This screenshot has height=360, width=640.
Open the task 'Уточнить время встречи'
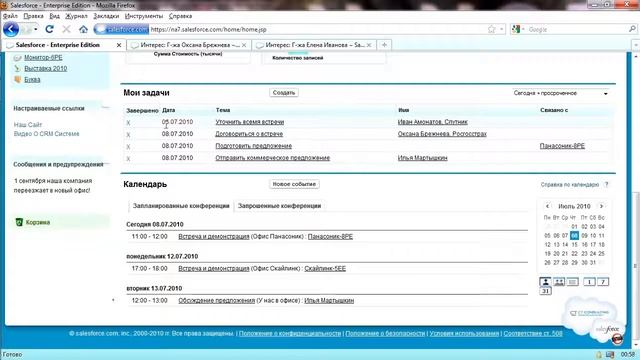pyautogui.click(x=249, y=122)
